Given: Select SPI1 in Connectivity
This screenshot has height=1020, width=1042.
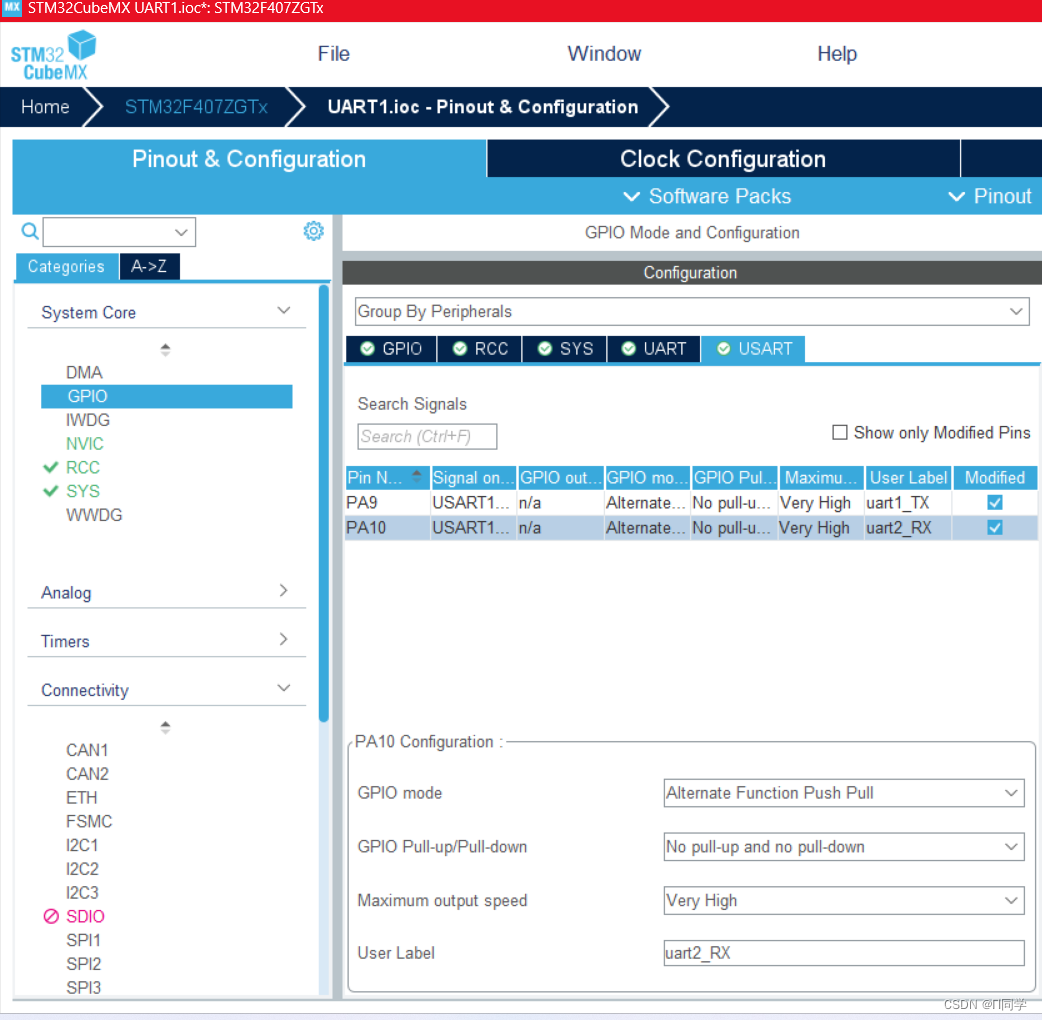Looking at the screenshot, I should [x=84, y=940].
